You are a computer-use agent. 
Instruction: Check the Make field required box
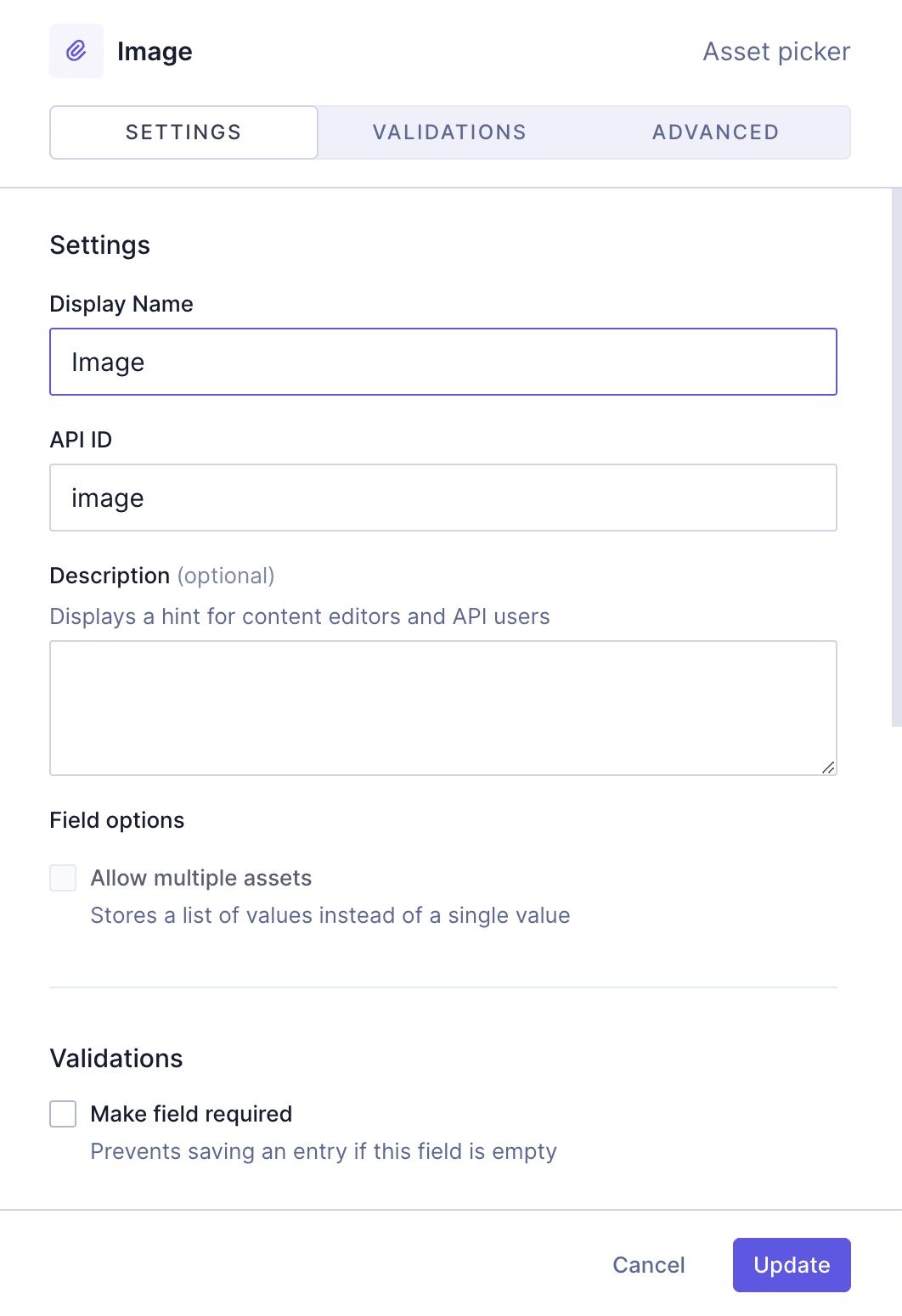pyautogui.click(x=63, y=1114)
